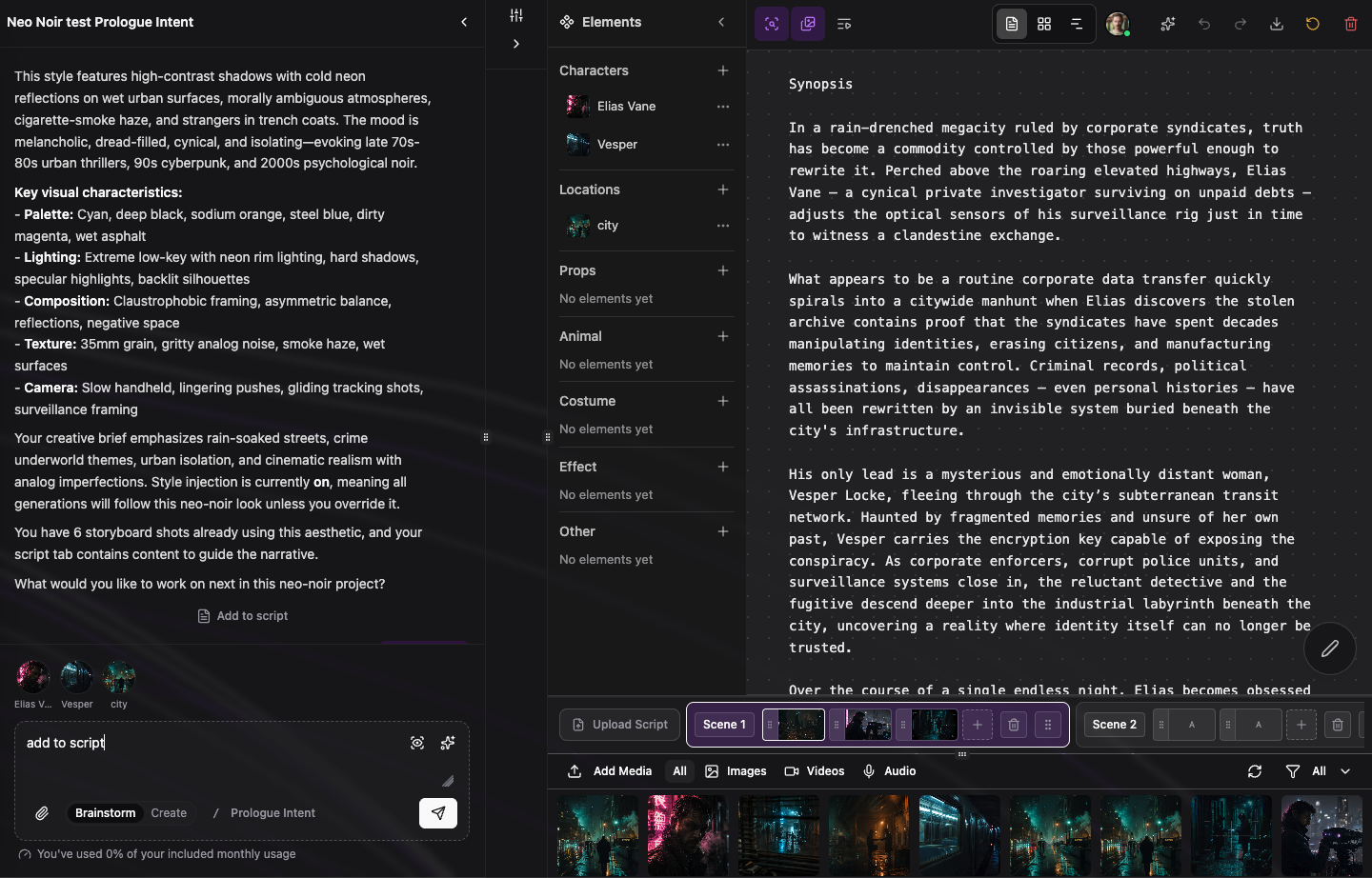1372x878 pixels.
Task: Click the sparkle enhance icon in chat input
Action: [448, 743]
